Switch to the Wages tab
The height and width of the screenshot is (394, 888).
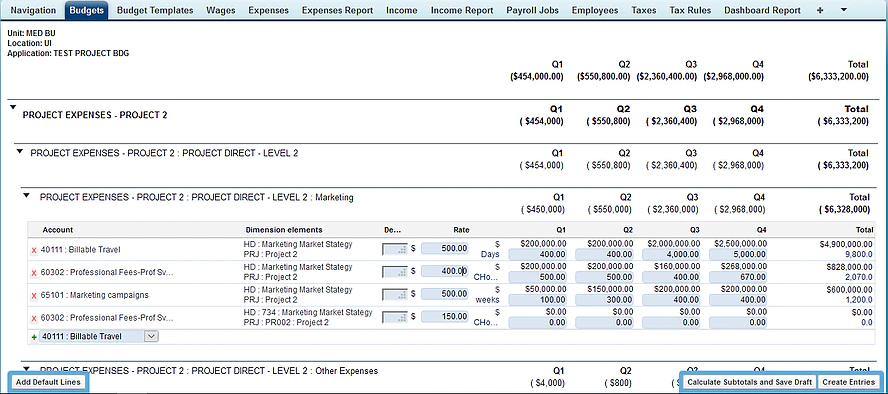221,10
